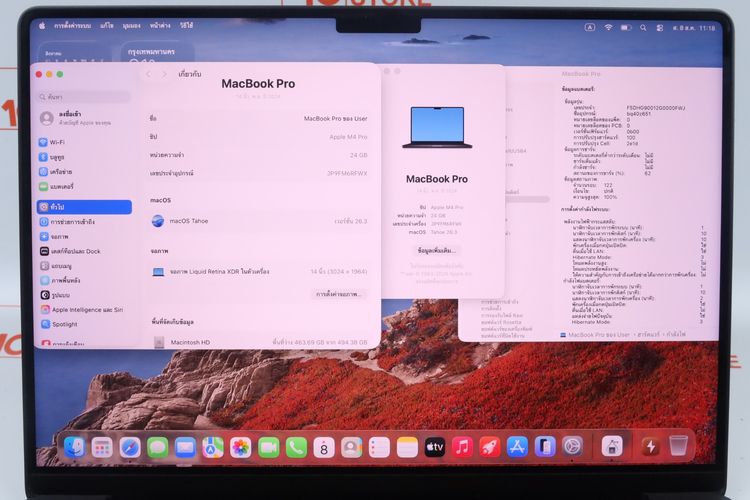Open the Trash in the Dock
The height and width of the screenshot is (500, 750).
(x=678, y=446)
